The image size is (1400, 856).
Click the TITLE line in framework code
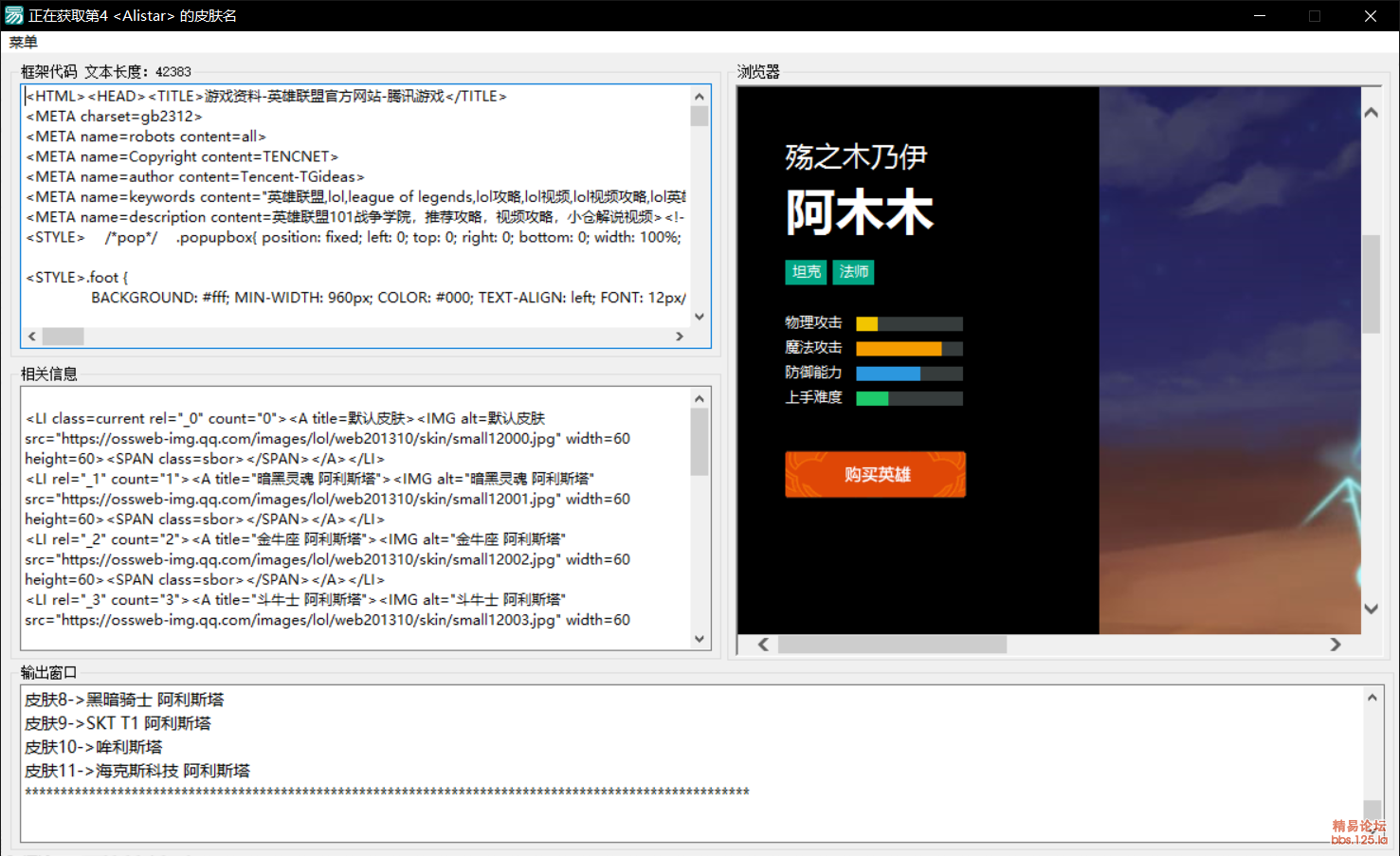click(x=266, y=96)
